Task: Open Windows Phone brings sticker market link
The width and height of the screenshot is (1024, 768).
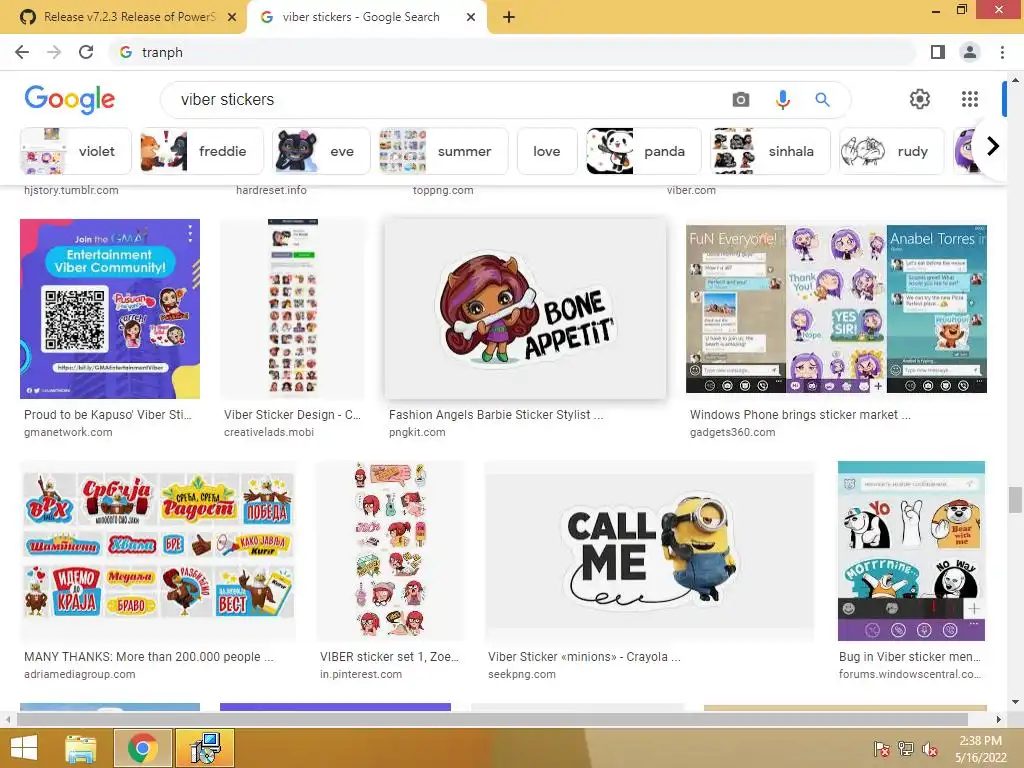Action: point(800,415)
